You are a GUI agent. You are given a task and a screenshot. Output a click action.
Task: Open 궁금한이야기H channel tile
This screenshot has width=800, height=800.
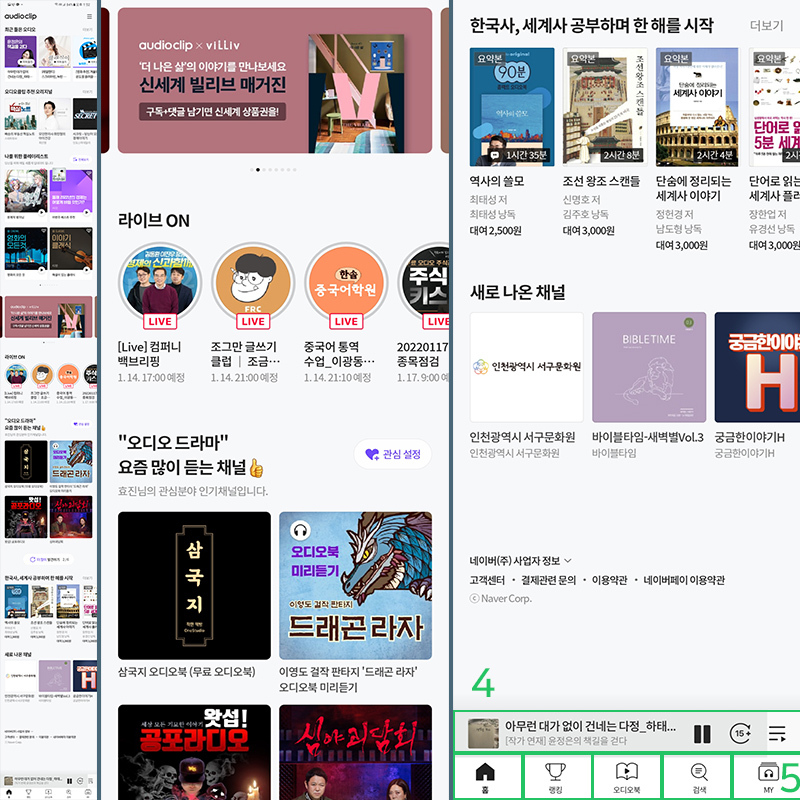[x=757, y=367]
